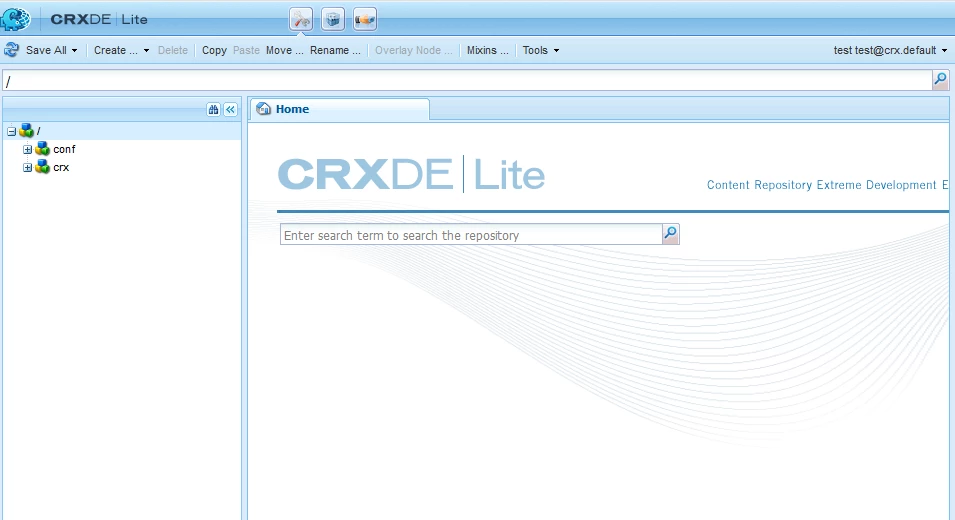Viewport: 955px width, 520px height.
Task: Click Copy in the toolbar
Action: pos(214,51)
